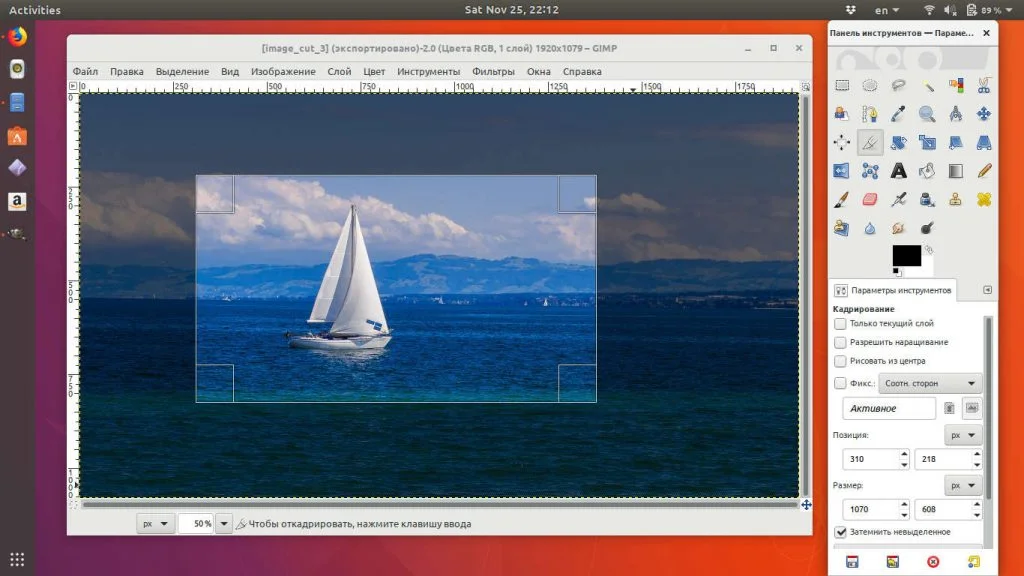Open the tool options tab menu arrow
This screenshot has width=1024, height=576.
point(987,290)
